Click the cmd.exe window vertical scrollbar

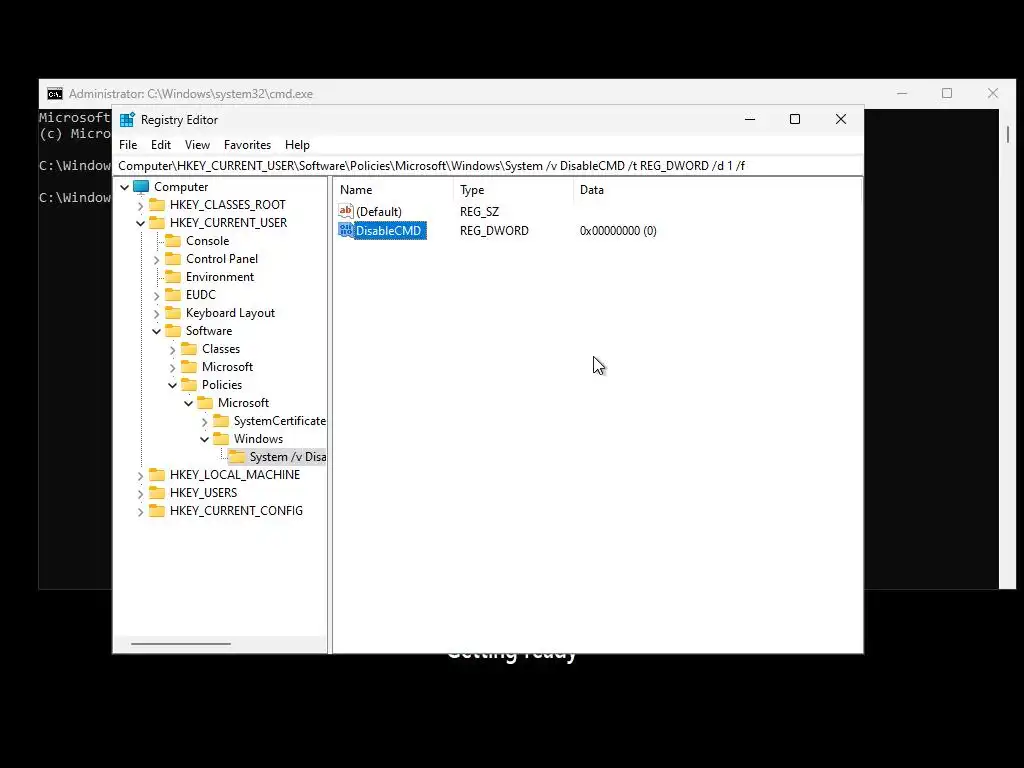coord(1008,133)
